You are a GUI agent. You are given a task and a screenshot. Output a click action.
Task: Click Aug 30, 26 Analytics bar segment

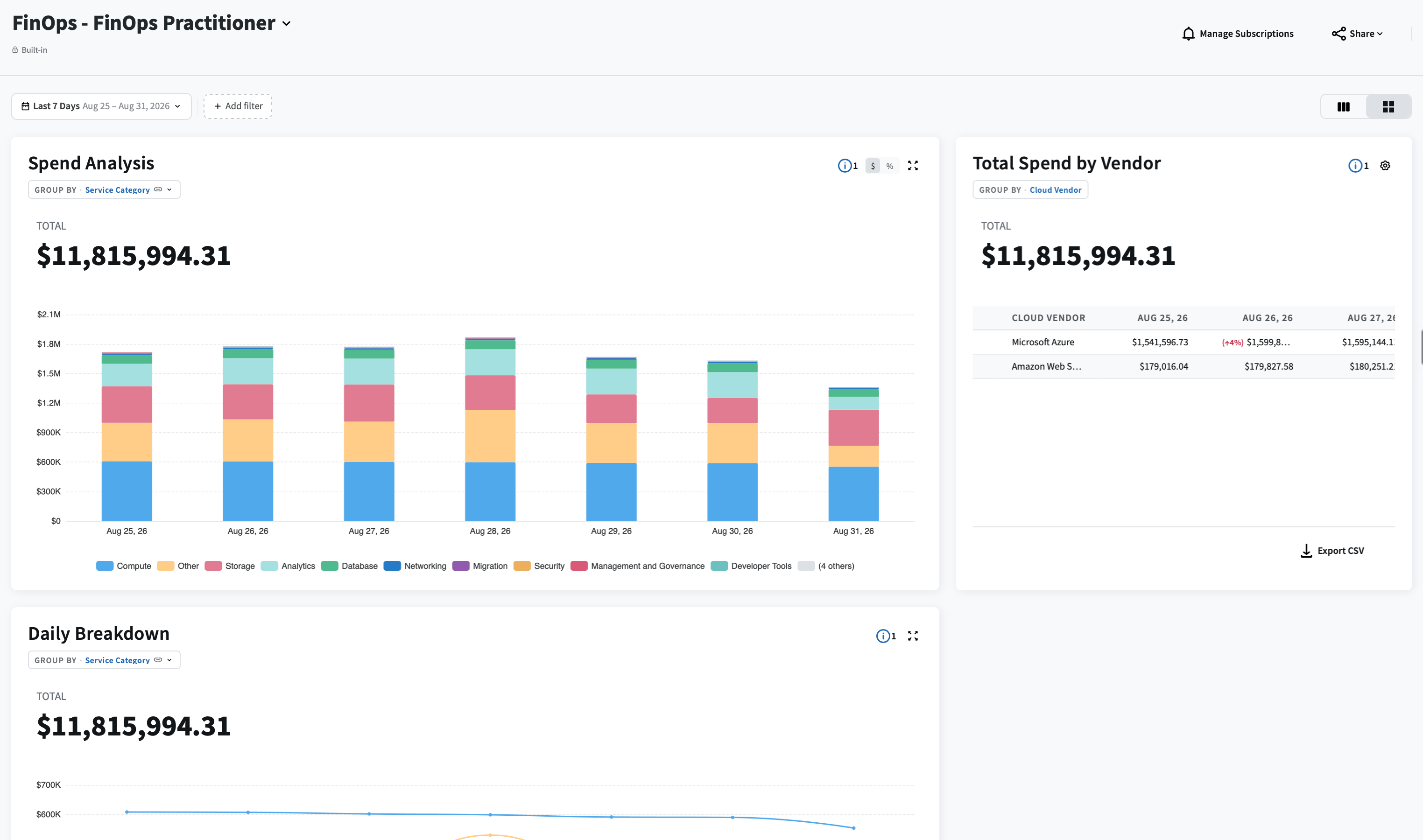pyautogui.click(x=732, y=385)
